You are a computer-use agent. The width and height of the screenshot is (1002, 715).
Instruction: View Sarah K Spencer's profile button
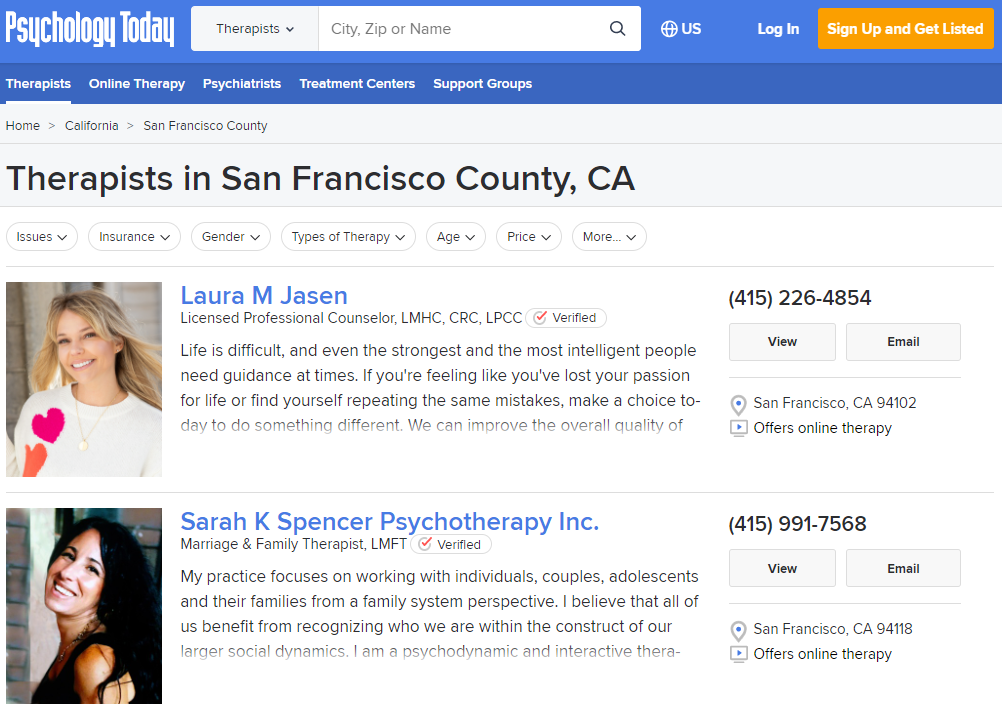click(782, 568)
